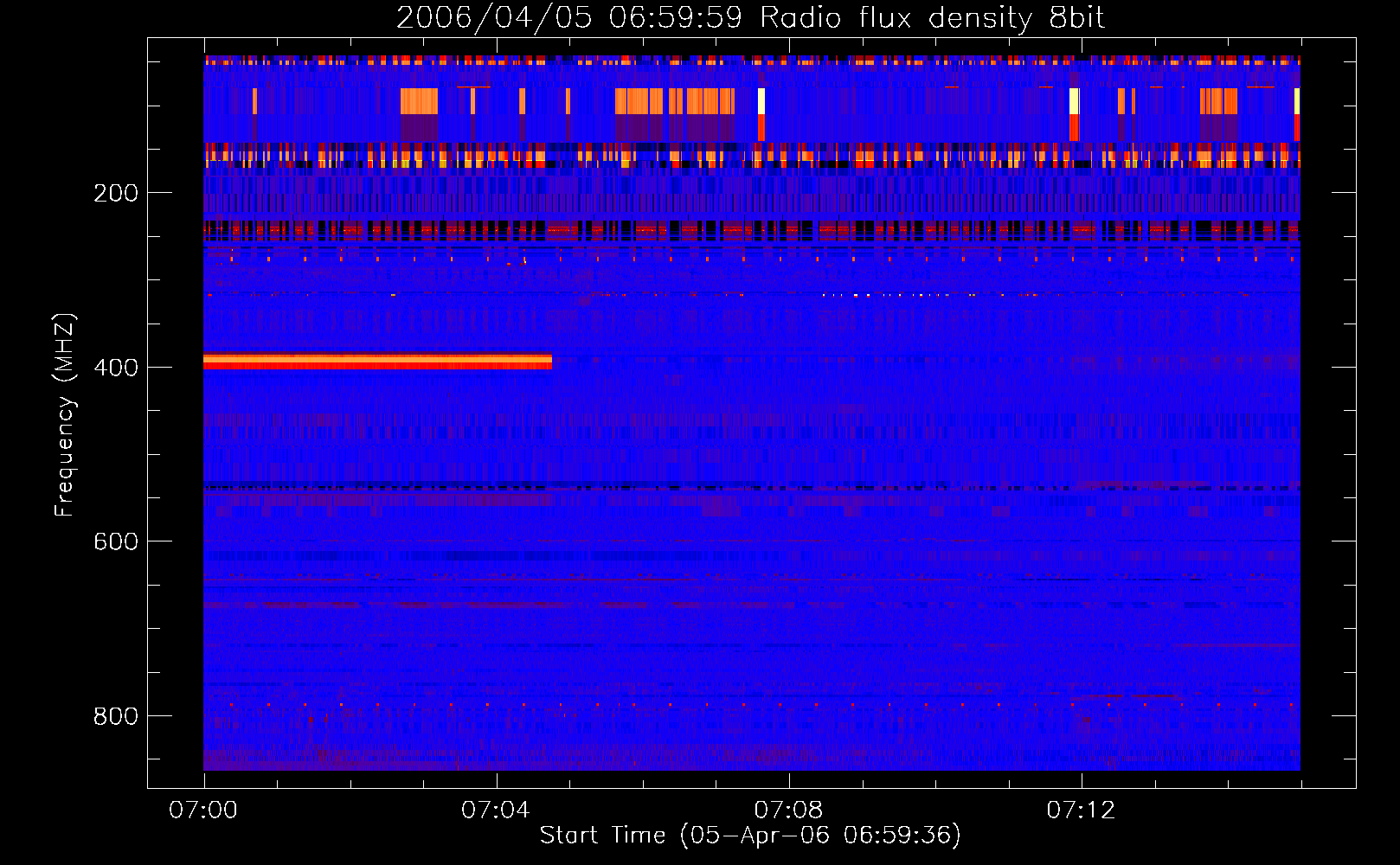Click the orange block cluster near 07:14
The height and width of the screenshot is (865, 1400).
pos(1218,102)
